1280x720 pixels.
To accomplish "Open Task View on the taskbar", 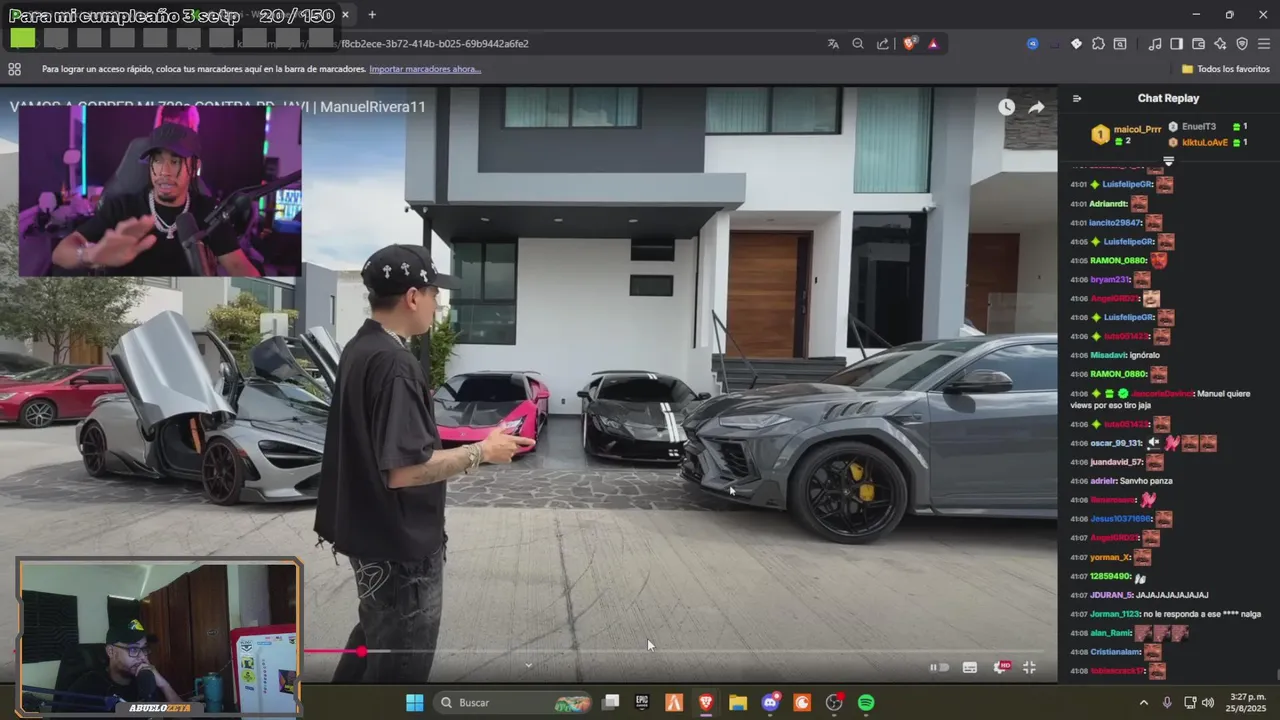I will (611, 703).
